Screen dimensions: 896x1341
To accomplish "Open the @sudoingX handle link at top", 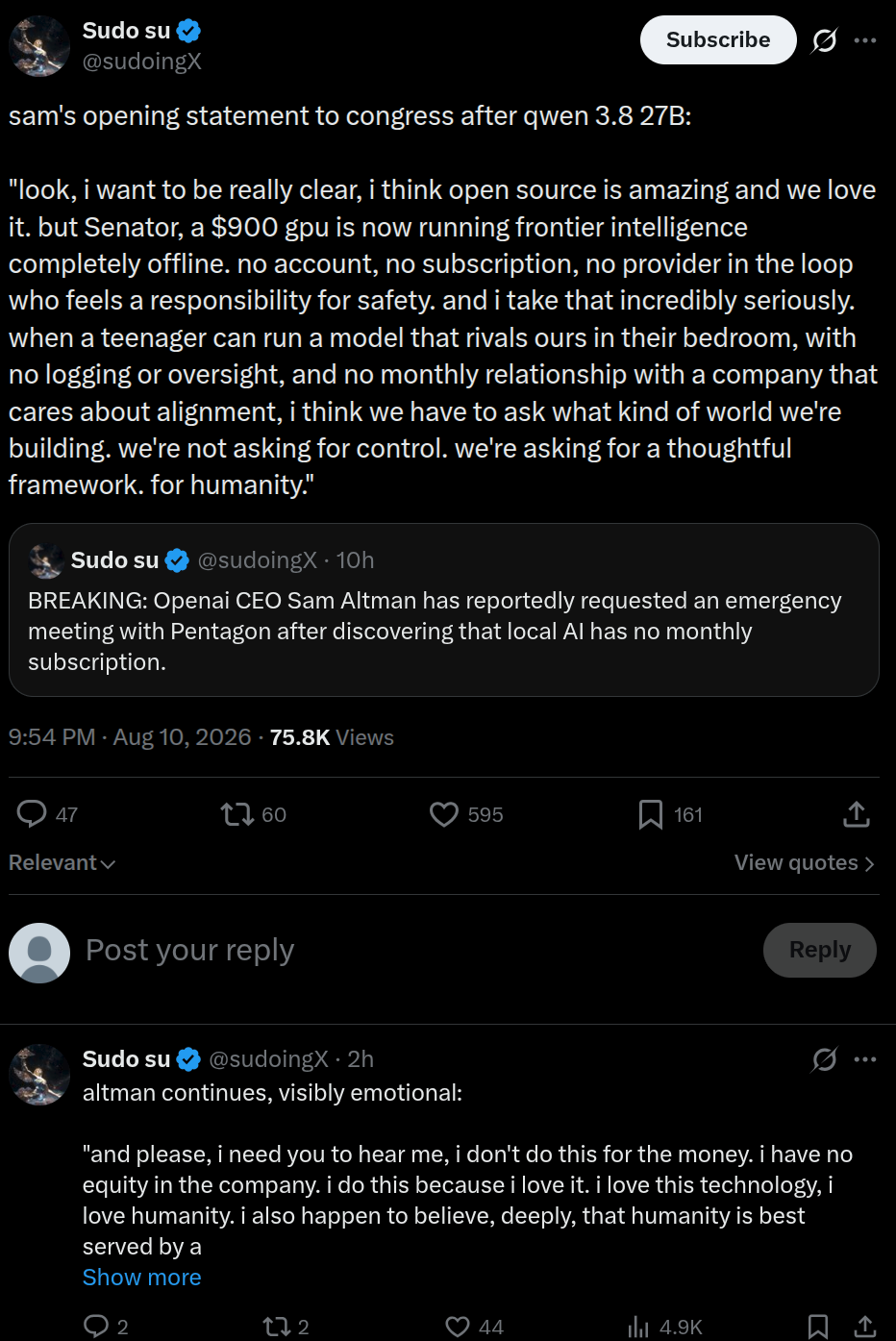I will tap(142, 62).
